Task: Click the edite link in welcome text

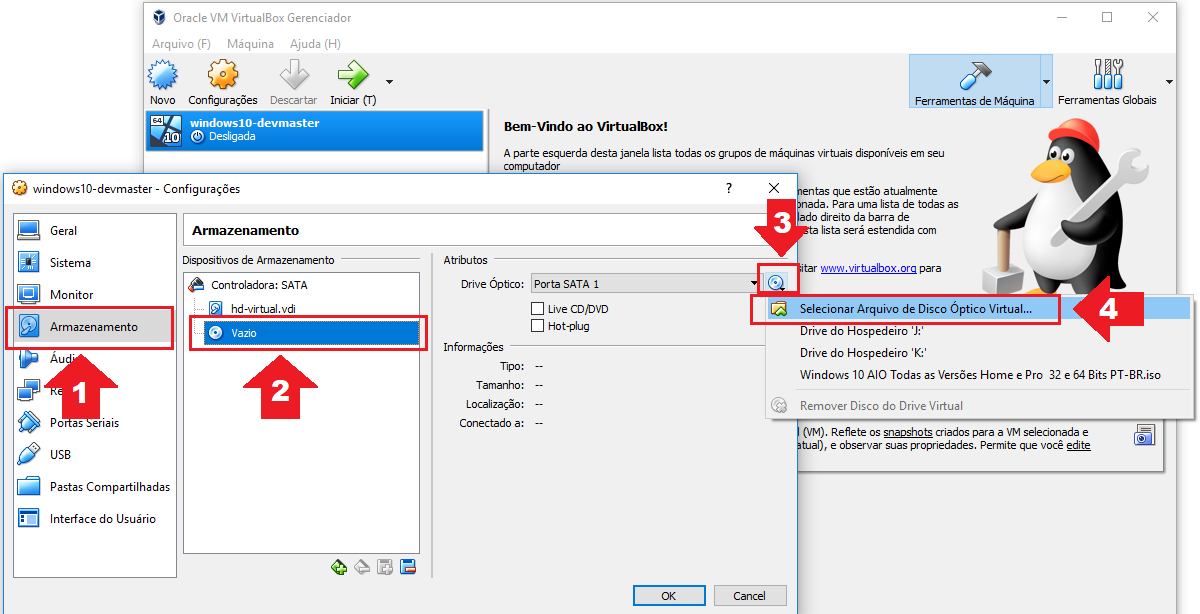Action: click(x=1078, y=445)
